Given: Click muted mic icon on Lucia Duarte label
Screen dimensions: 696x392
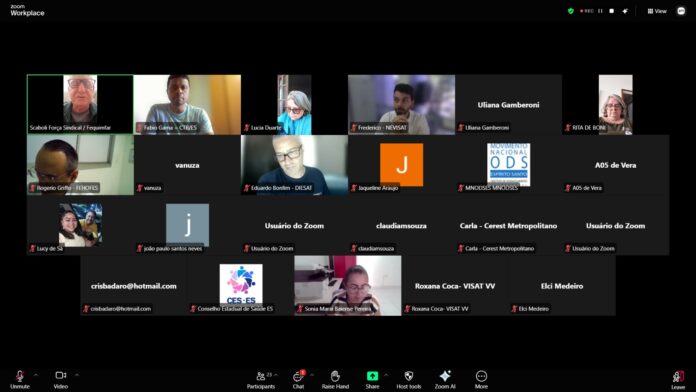Looking at the screenshot, I should [x=247, y=127].
